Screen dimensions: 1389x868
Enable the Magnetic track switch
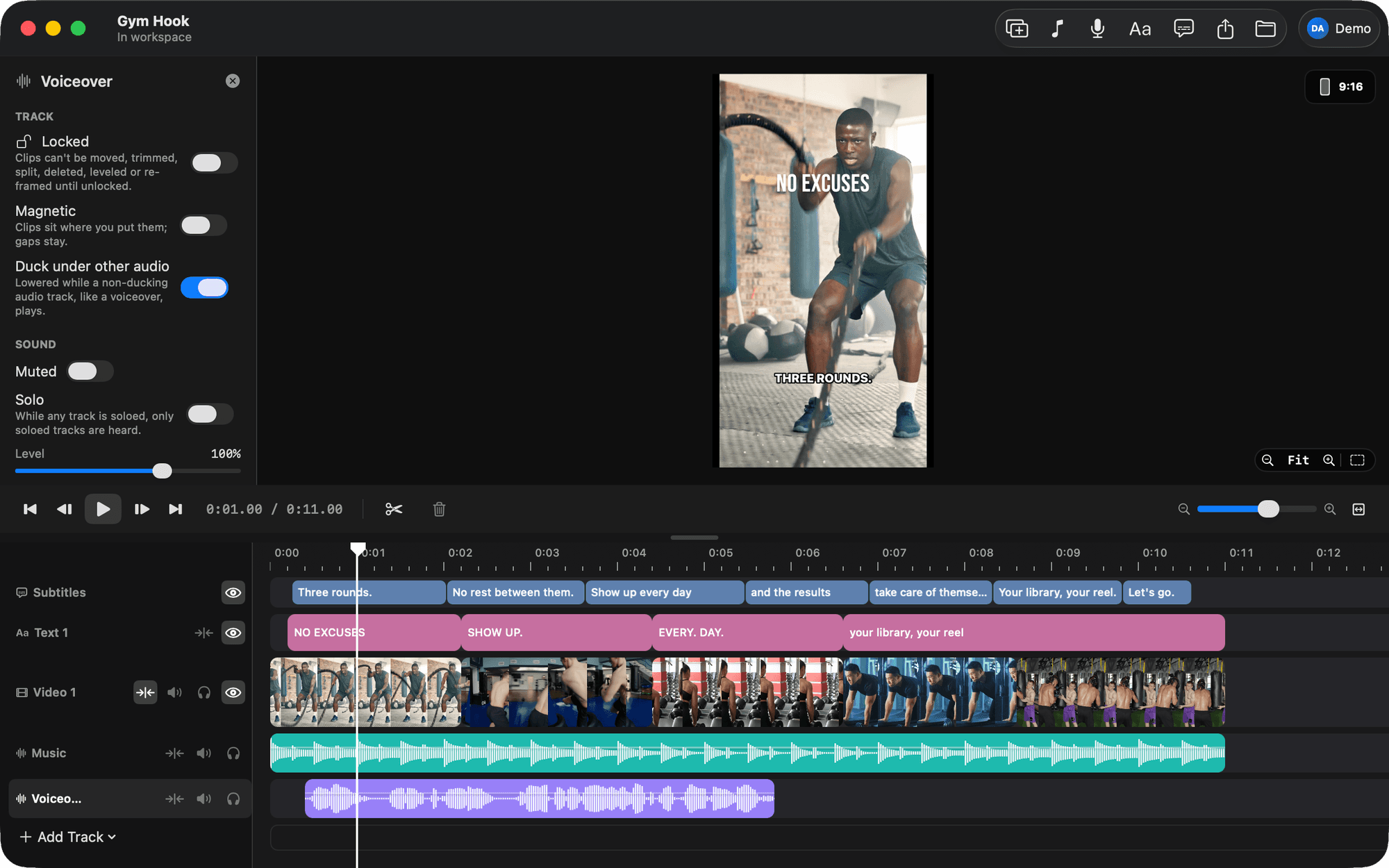[204, 225]
